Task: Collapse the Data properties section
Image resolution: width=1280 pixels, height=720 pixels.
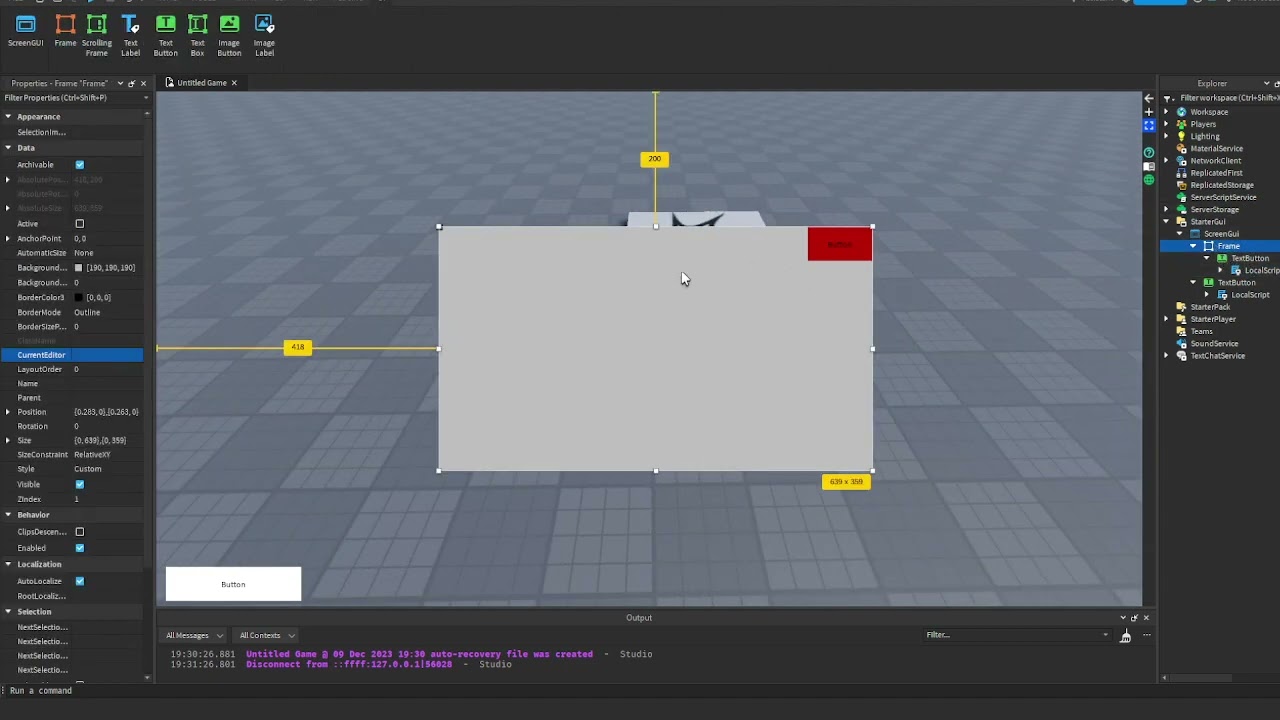Action: (x=8, y=148)
